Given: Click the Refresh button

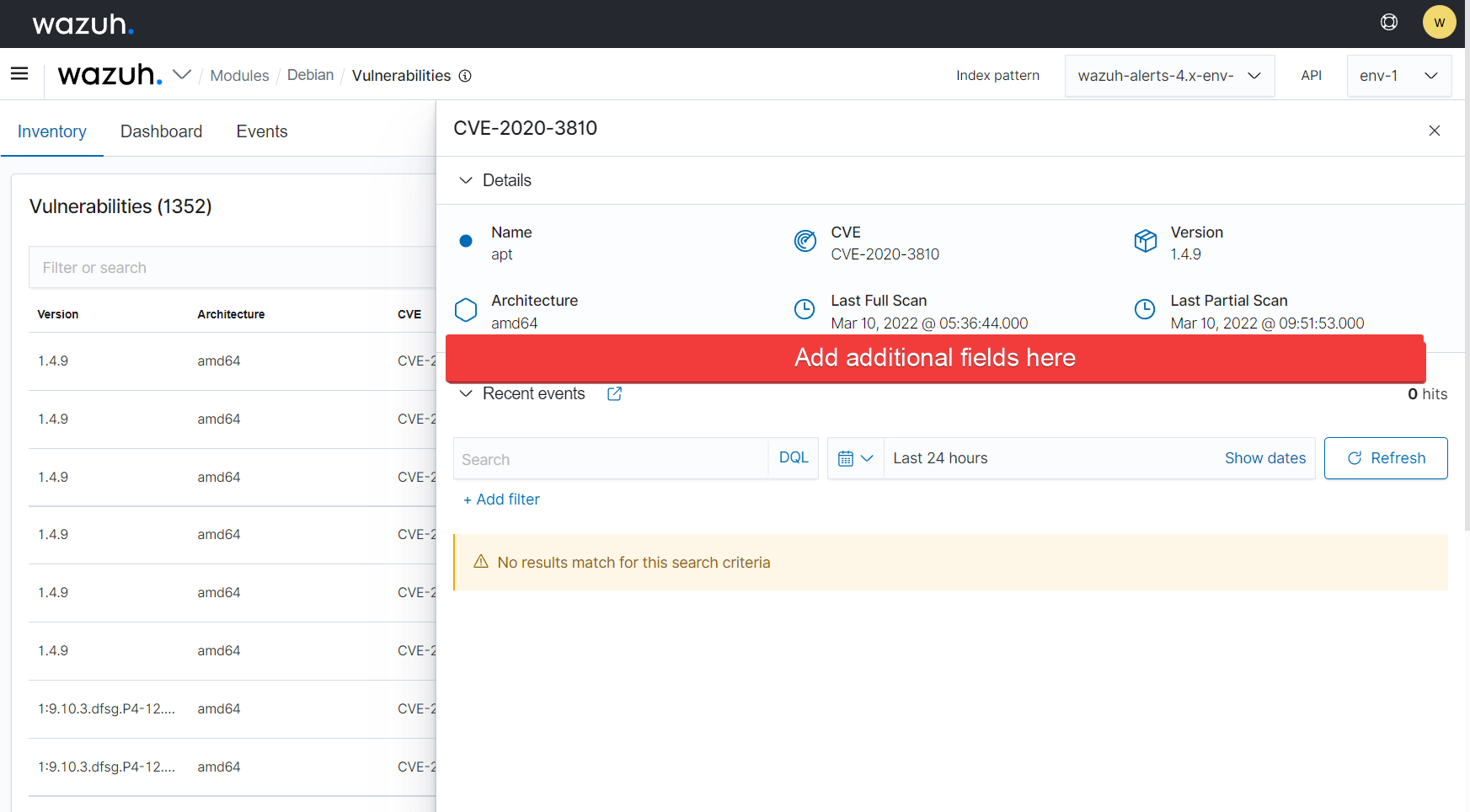Looking at the screenshot, I should 1386,457.
